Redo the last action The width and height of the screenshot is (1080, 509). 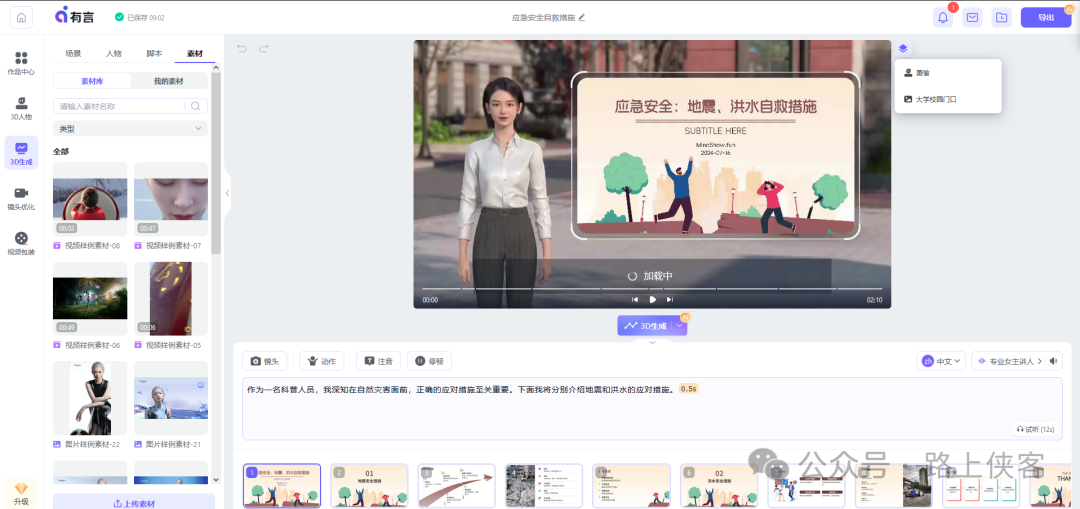(x=264, y=49)
